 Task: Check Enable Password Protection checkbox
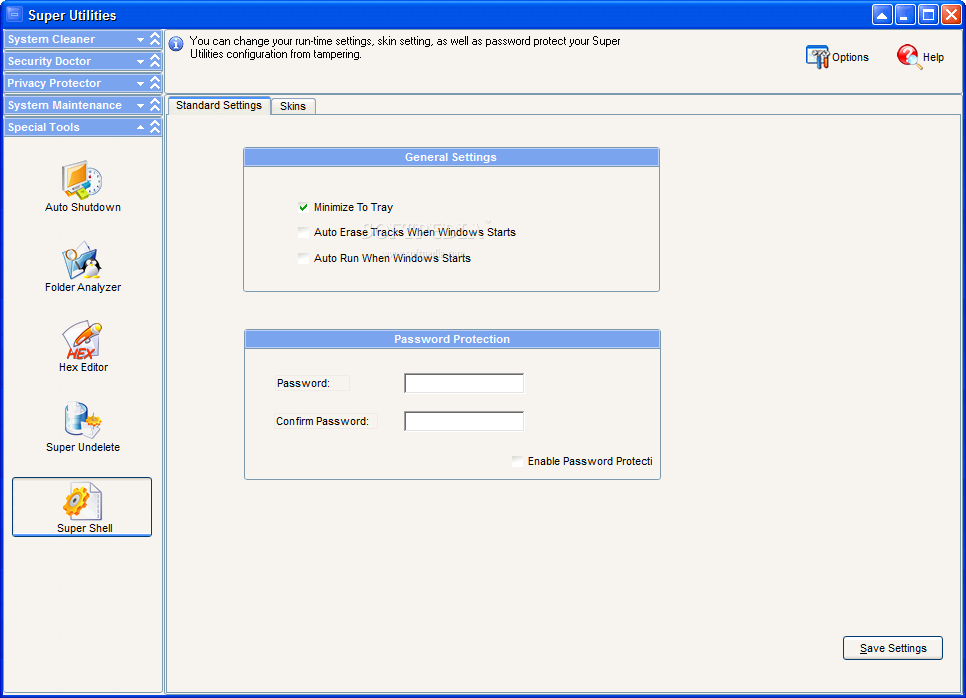(x=518, y=461)
